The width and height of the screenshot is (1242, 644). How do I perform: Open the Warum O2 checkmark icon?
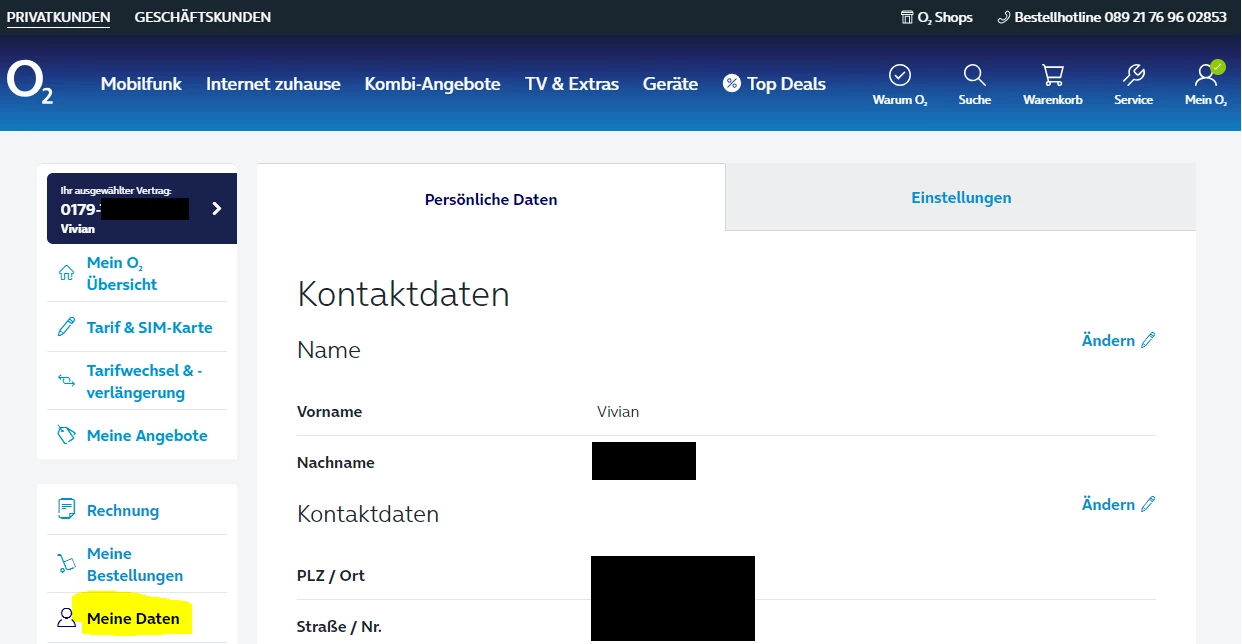(x=900, y=75)
